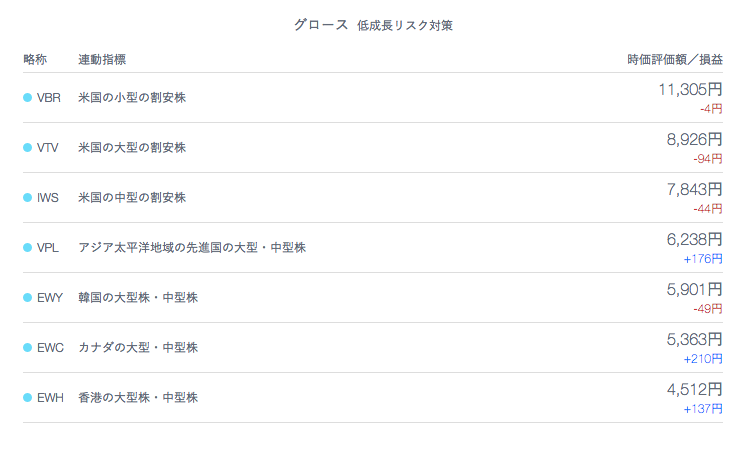Click アジア太平洋地域の先進国の大型・中型株 description
The width and height of the screenshot is (747, 455).
coord(192,248)
